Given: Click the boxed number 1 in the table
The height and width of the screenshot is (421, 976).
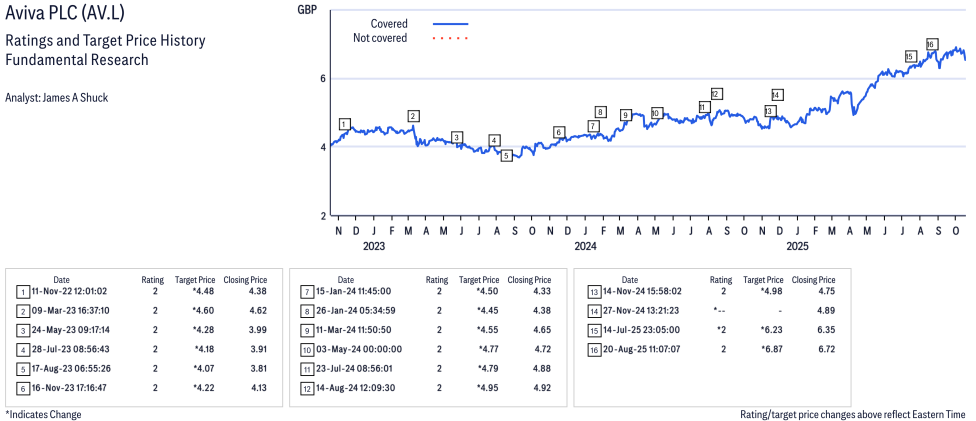Looking at the screenshot, I should (22, 292).
